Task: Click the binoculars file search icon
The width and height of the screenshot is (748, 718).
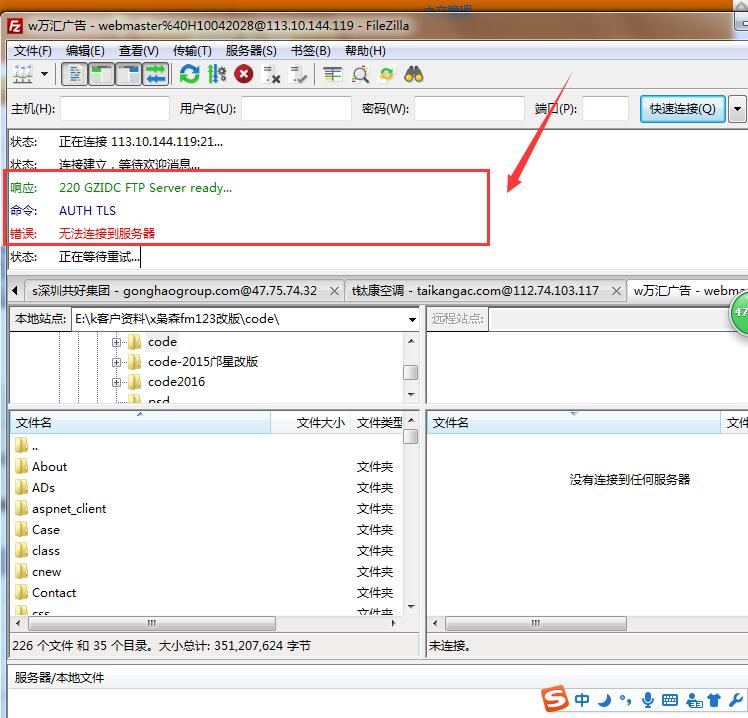Action: 414,74
